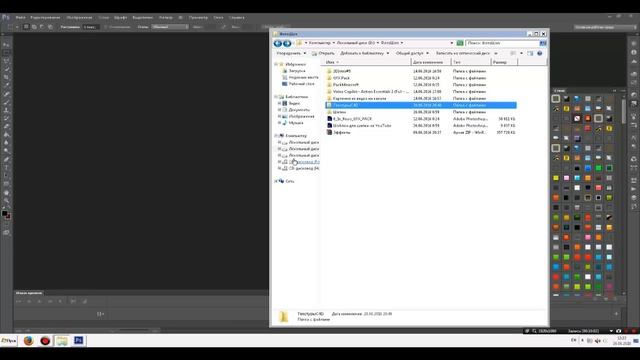Click the foreground color swatch
The width and height of the screenshot is (640, 360).
(4, 213)
